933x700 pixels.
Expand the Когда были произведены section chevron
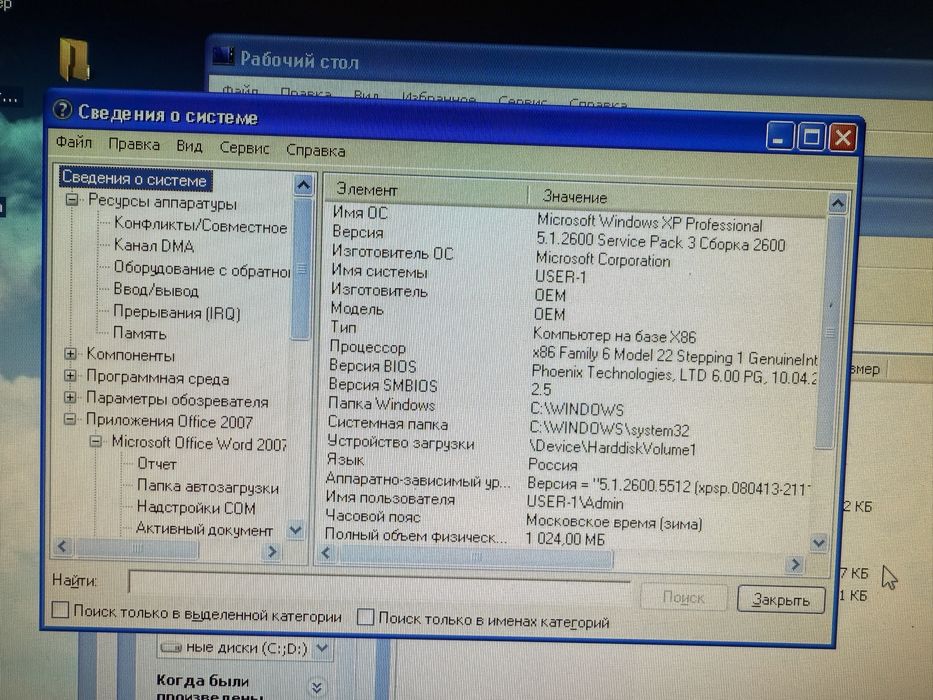click(316, 688)
